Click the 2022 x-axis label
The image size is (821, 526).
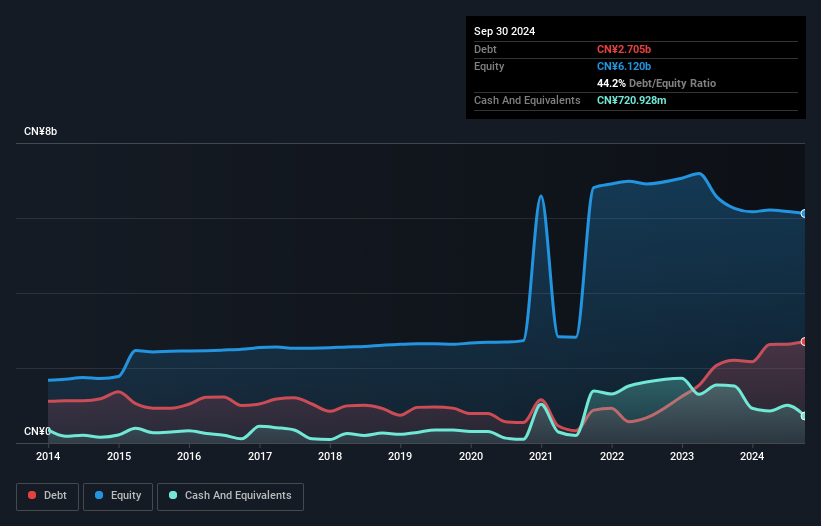[612, 456]
